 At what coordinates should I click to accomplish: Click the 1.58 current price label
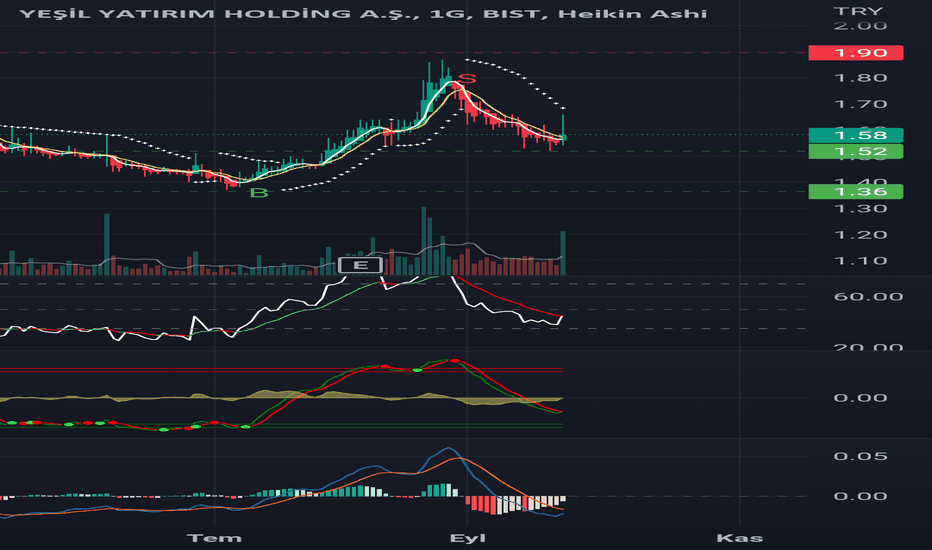856,136
